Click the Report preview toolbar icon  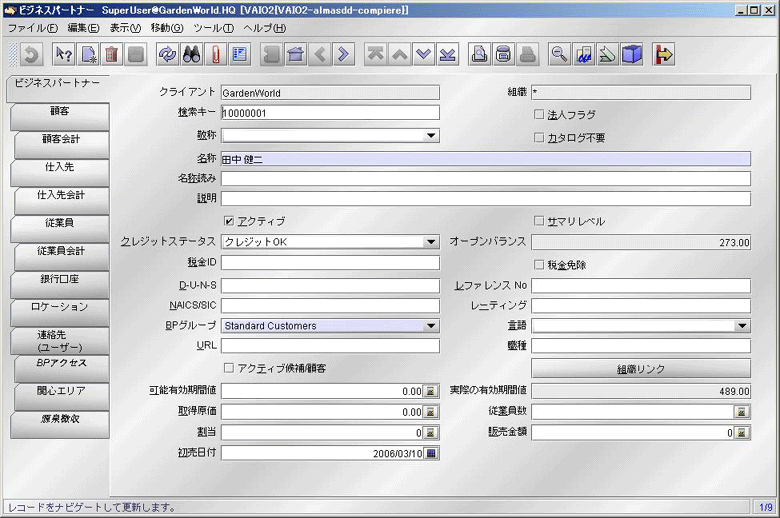(480, 54)
